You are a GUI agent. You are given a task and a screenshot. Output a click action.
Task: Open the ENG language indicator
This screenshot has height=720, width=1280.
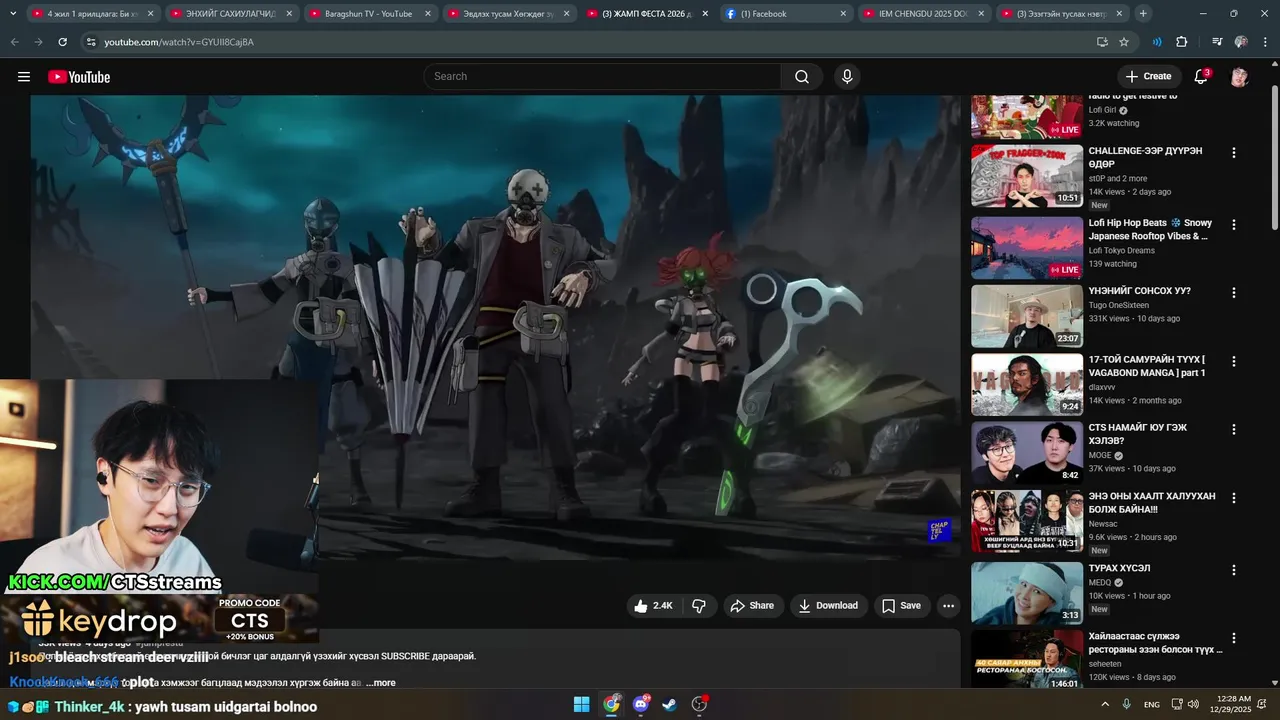[x=1152, y=705]
